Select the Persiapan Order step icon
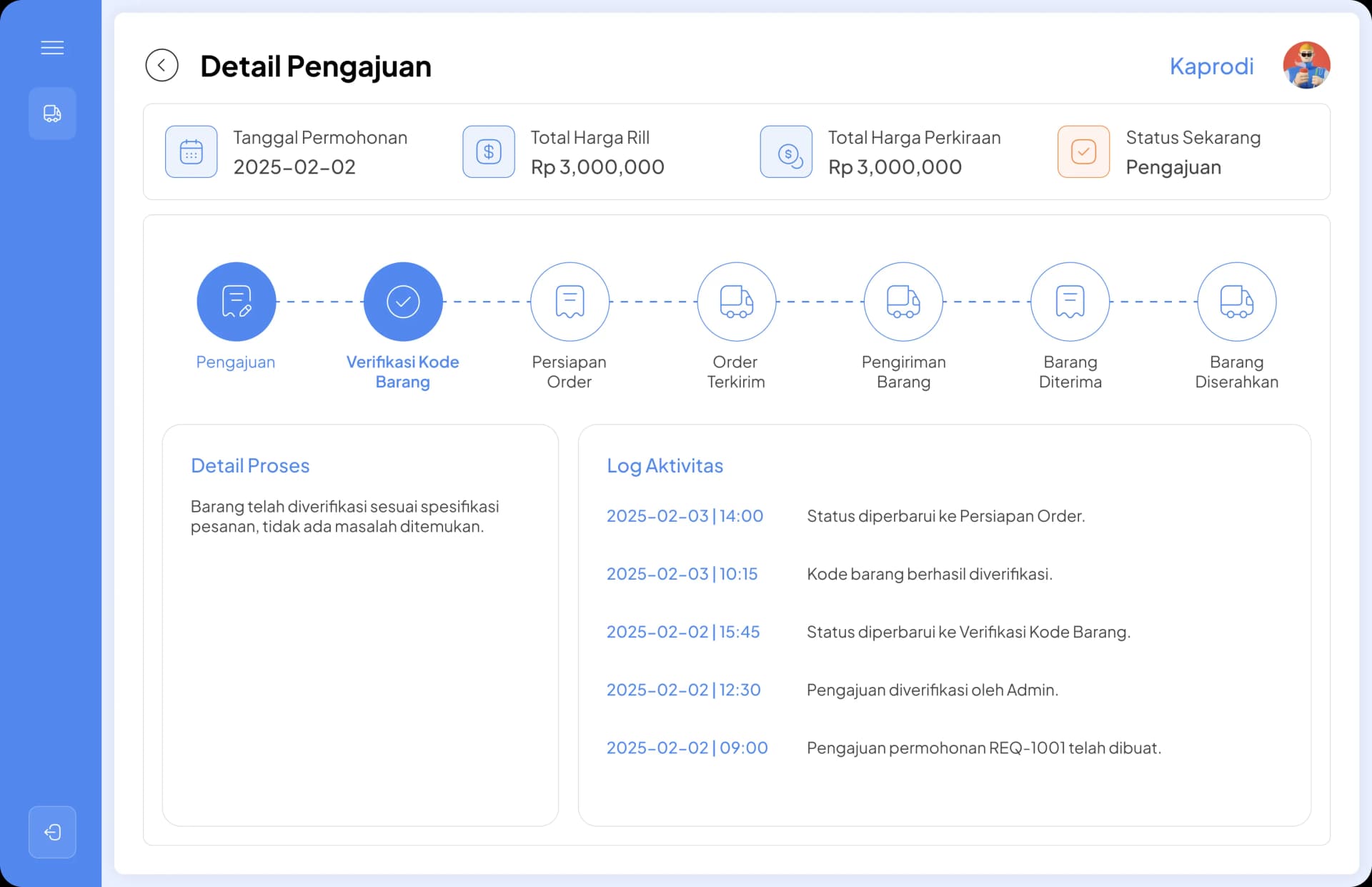The height and width of the screenshot is (887, 1372). pos(570,302)
